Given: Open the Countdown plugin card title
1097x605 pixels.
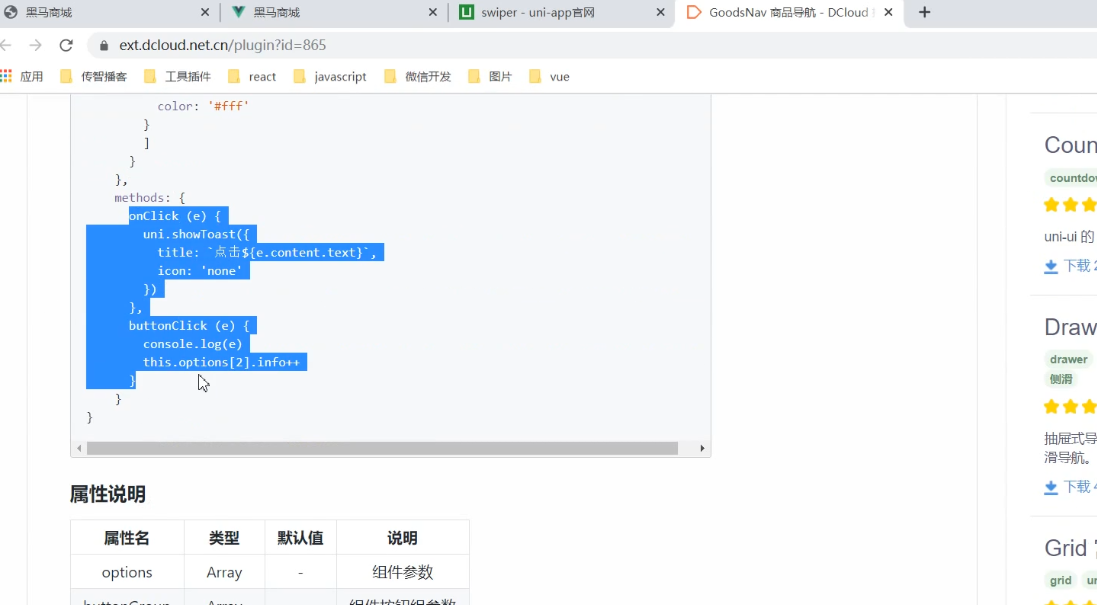Looking at the screenshot, I should coord(1070,145).
